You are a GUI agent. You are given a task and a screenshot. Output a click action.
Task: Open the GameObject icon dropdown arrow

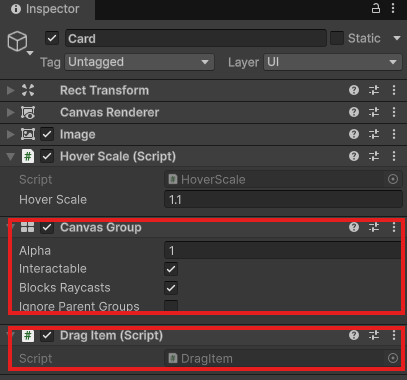[x=30, y=53]
